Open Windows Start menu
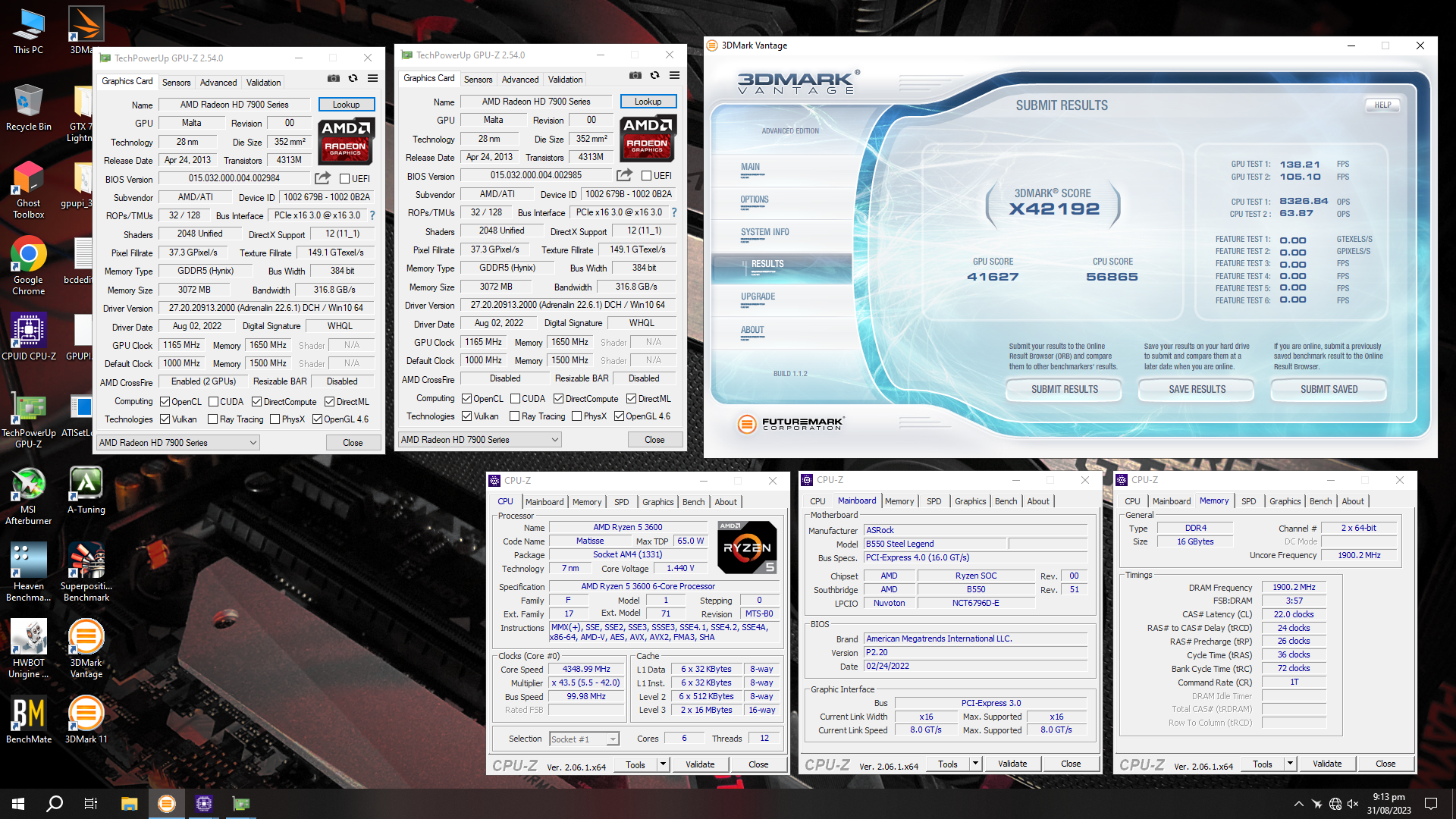The height and width of the screenshot is (819, 1456). tap(18, 804)
